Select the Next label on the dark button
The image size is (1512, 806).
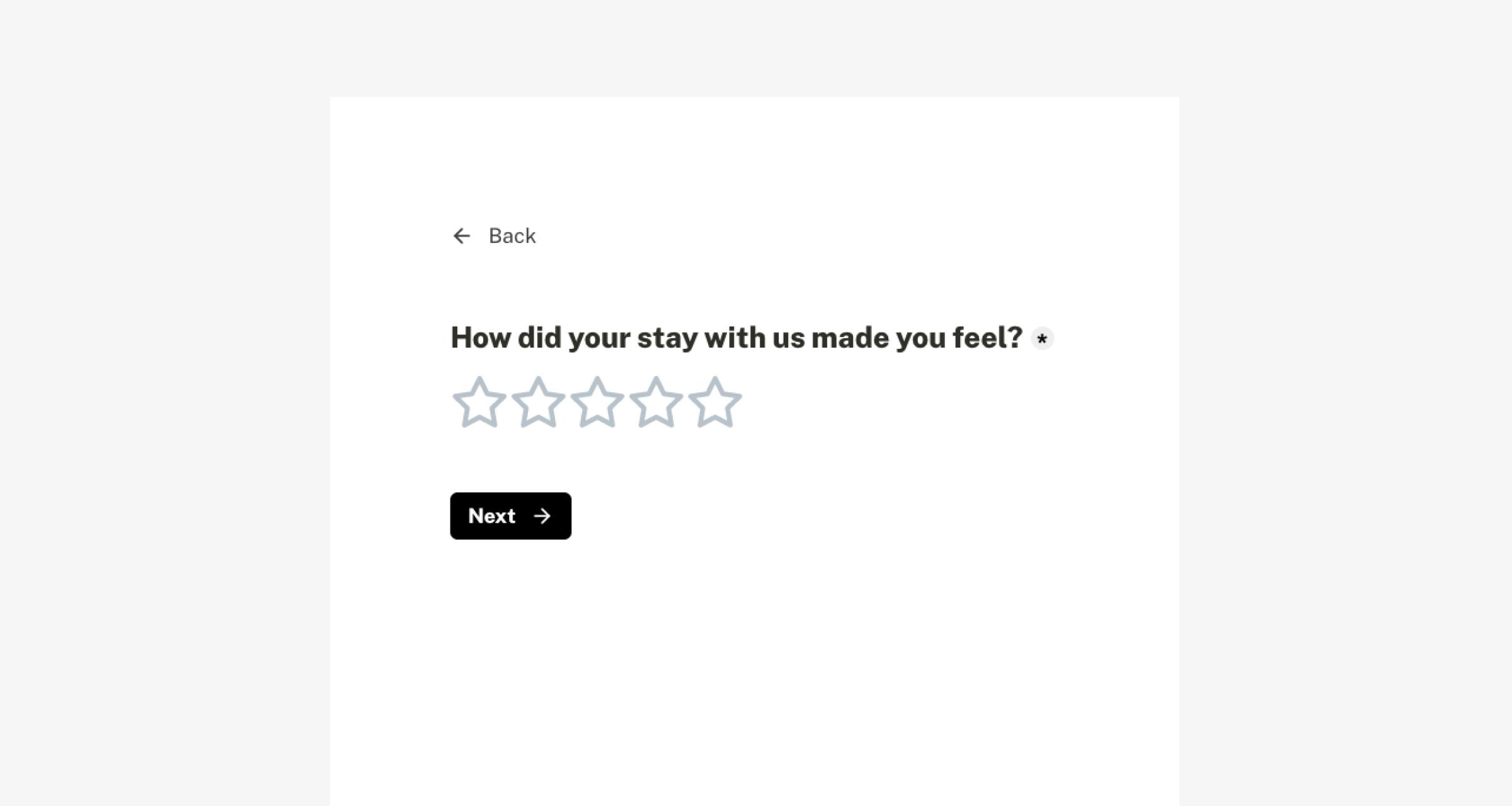[491, 516]
